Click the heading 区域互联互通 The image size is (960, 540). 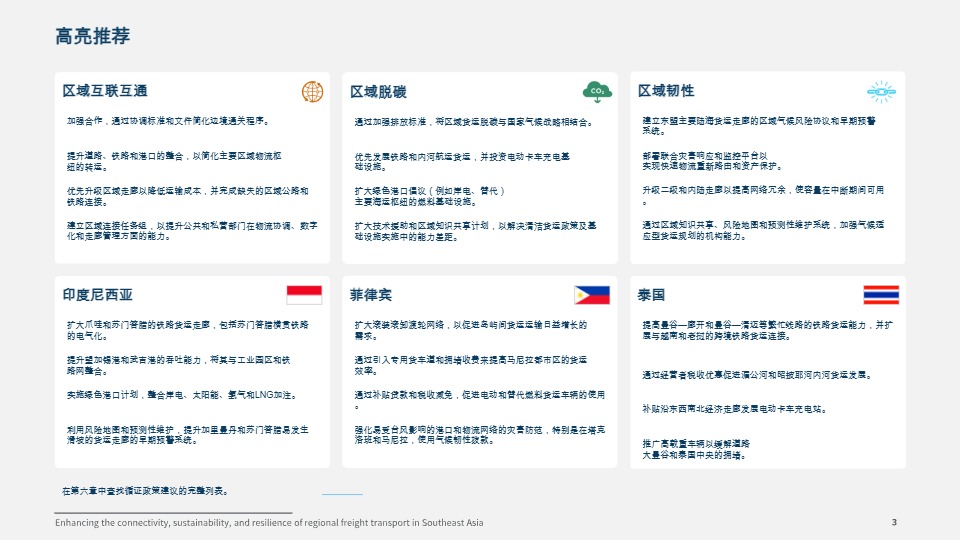pyautogui.click(x=105, y=91)
